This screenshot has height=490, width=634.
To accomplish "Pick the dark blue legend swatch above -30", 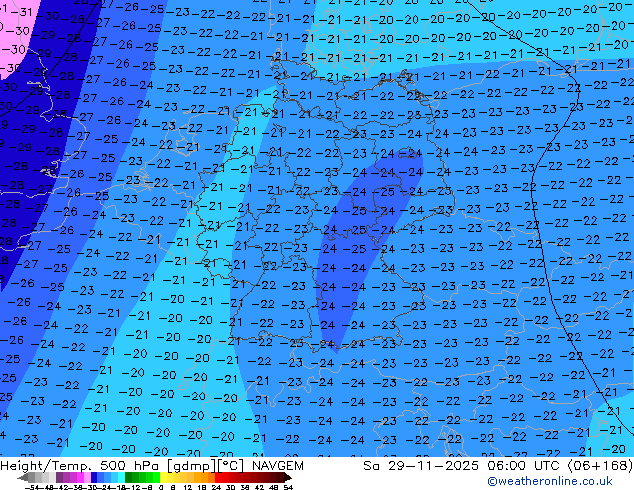I will 94,478.
